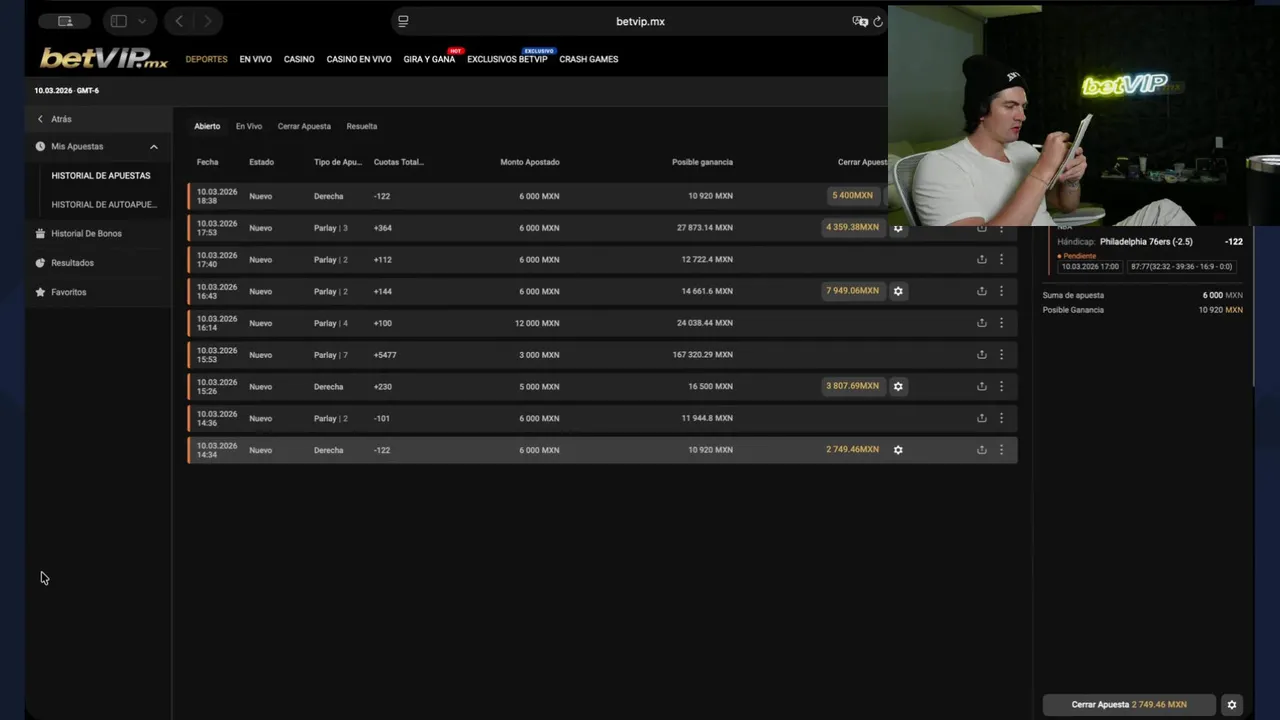Share the 16:43 Parlay 2 bet
This screenshot has height=720, width=1280.
981,291
